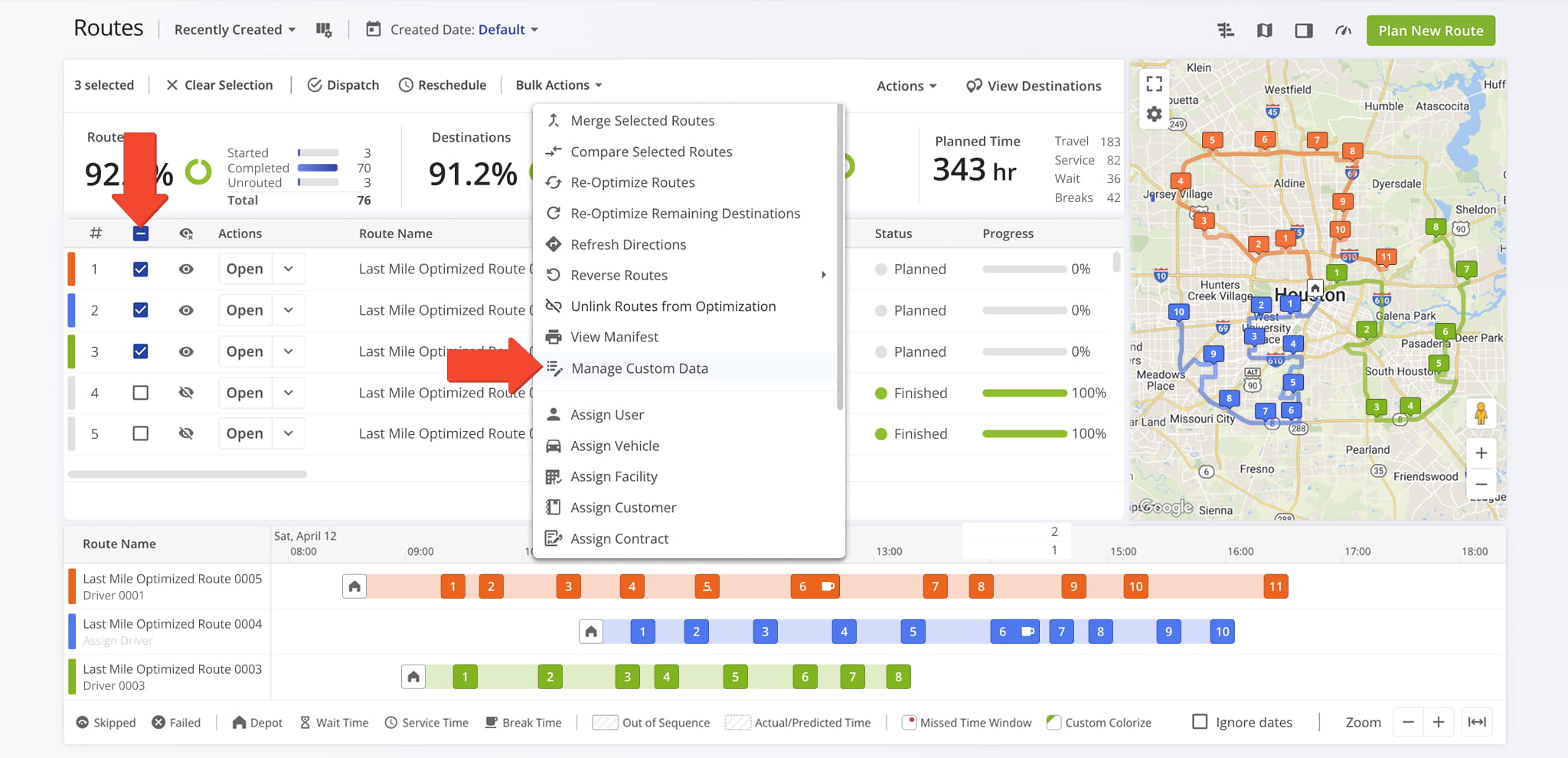
Task: Expand the Open button arrow for route 2
Action: click(x=289, y=310)
